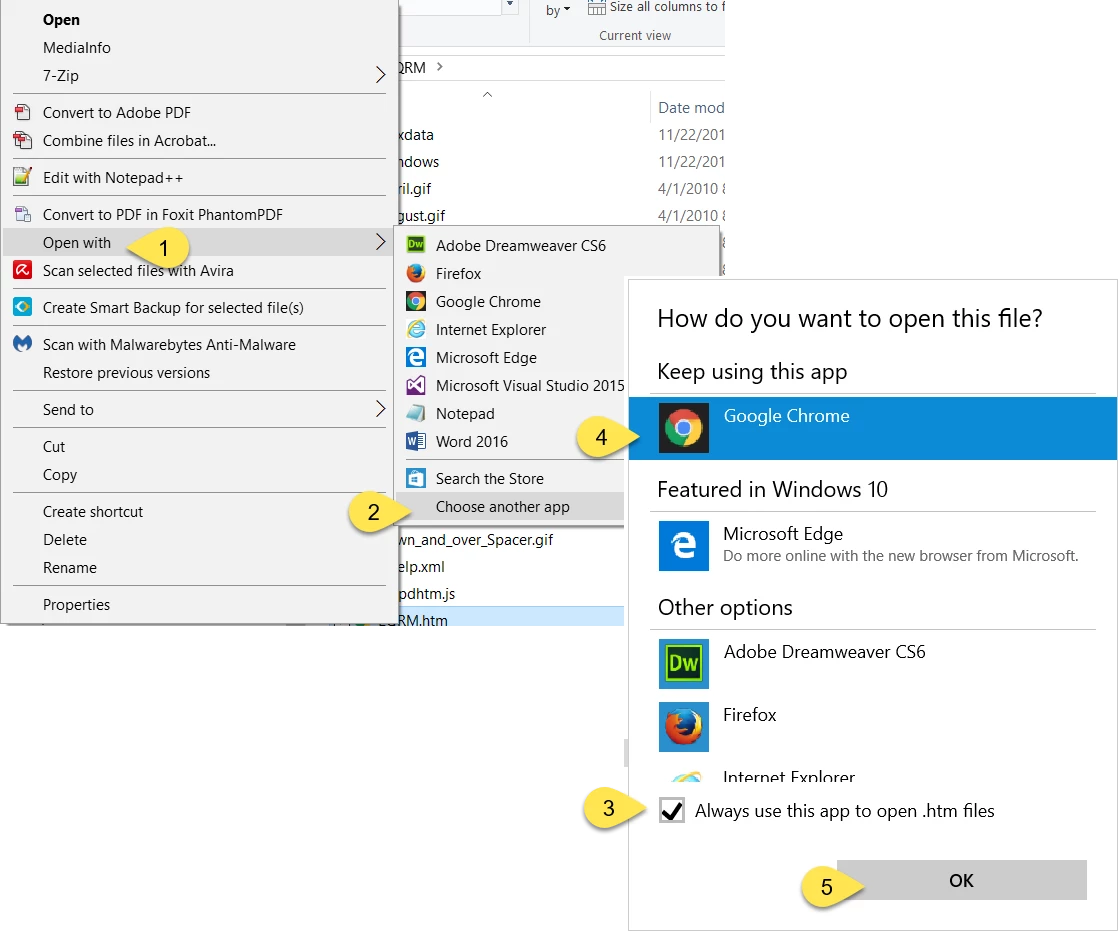This screenshot has height=931, width=1118.
Task: Click the QRM breadcrumb in address bar
Action: tap(411, 67)
